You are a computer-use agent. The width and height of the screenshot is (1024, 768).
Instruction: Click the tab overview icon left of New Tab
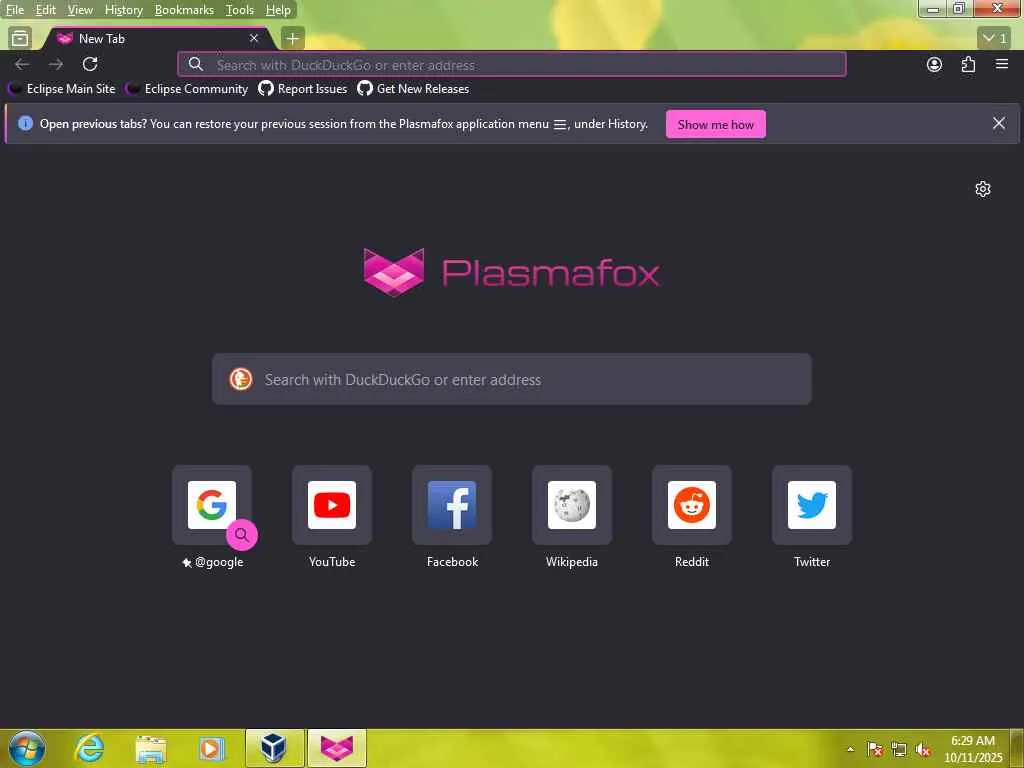(x=20, y=39)
